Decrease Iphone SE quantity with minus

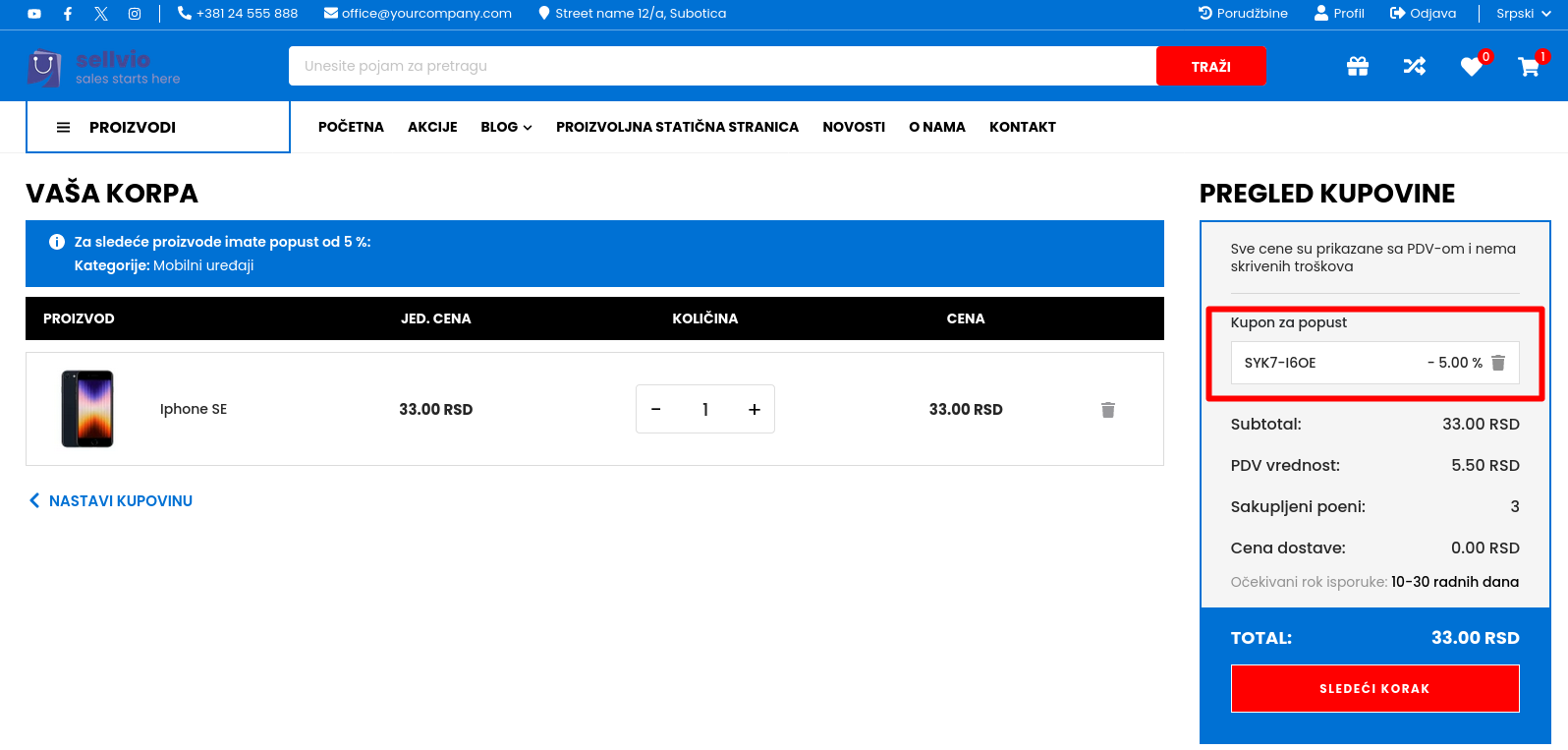pyautogui.click(x=656, y=410)
